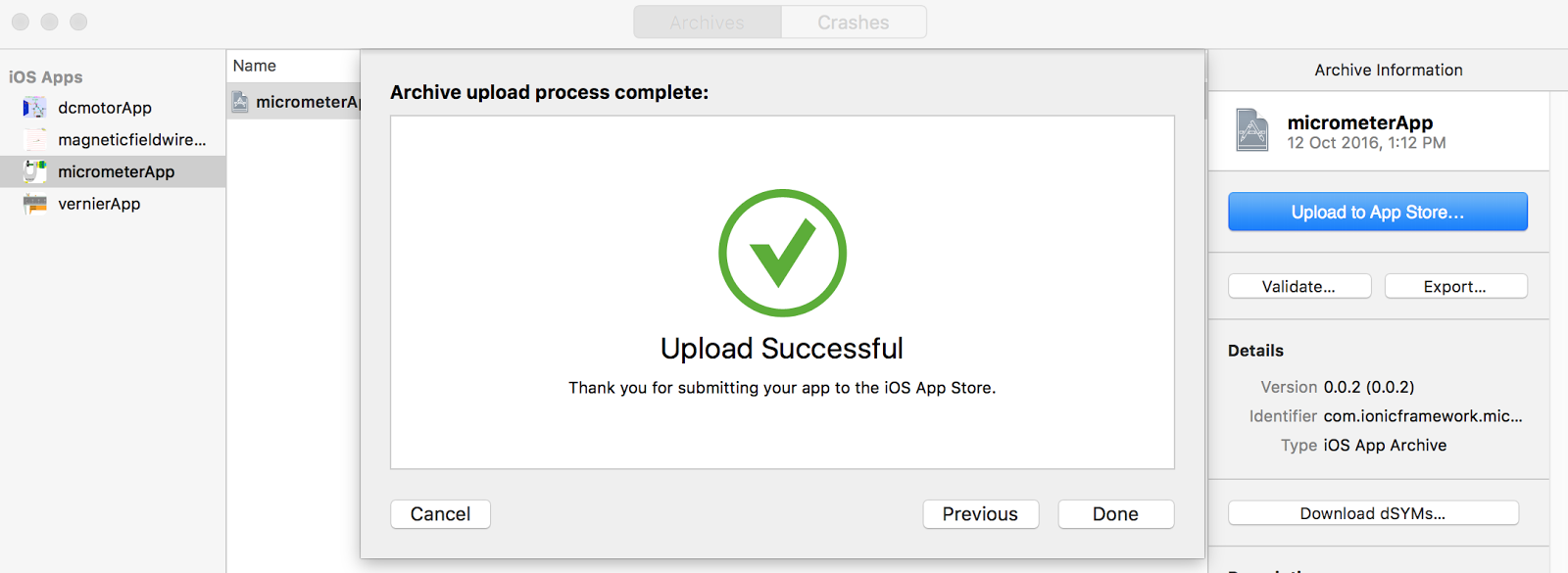
Task: Cancel the archive upload dialog
Action: [x=440, y=514]
